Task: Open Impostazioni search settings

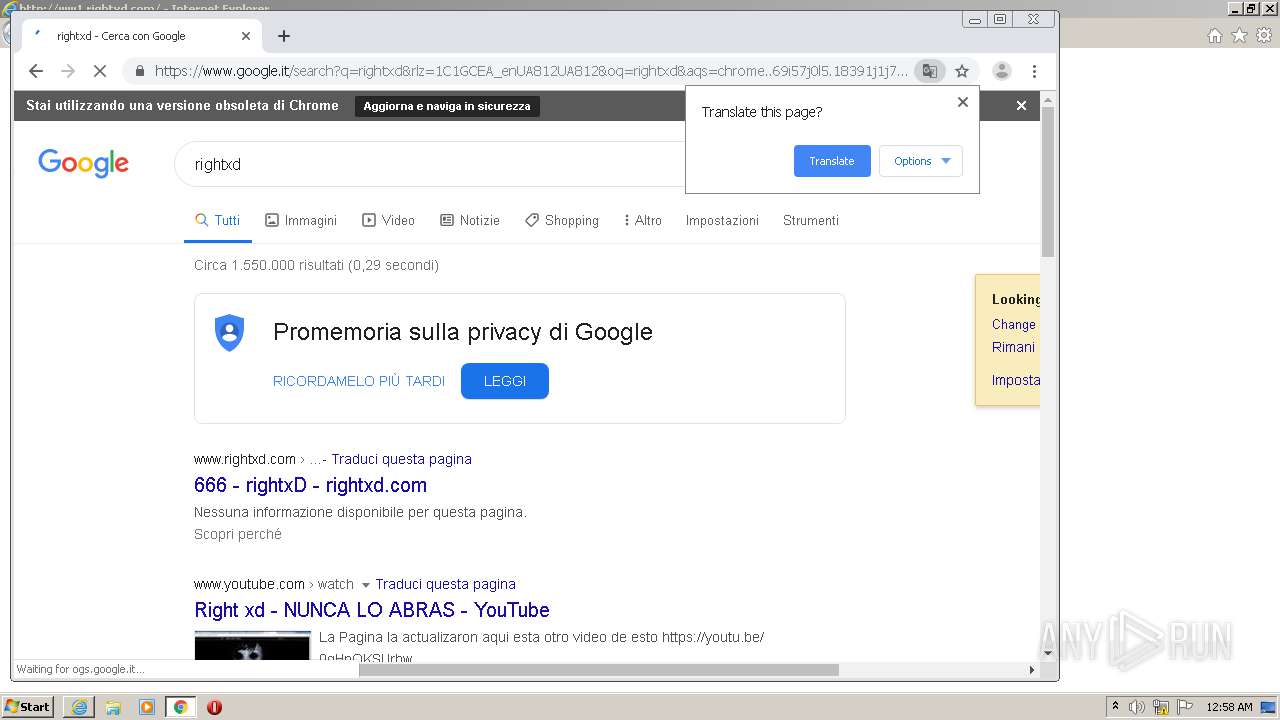Action: coord(722,220)
